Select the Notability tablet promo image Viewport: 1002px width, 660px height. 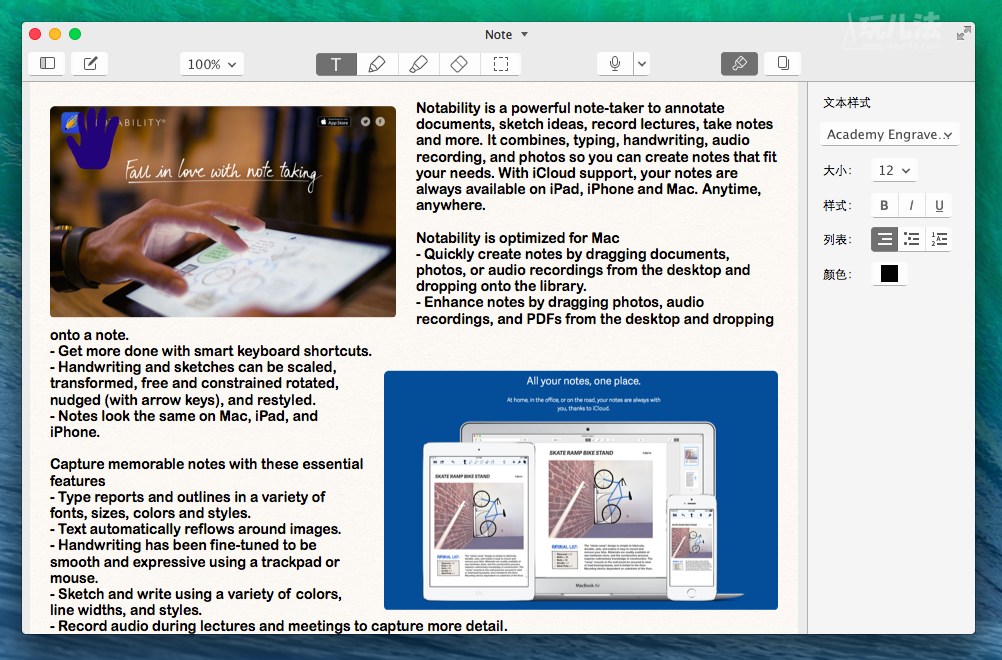pos(222,211)
